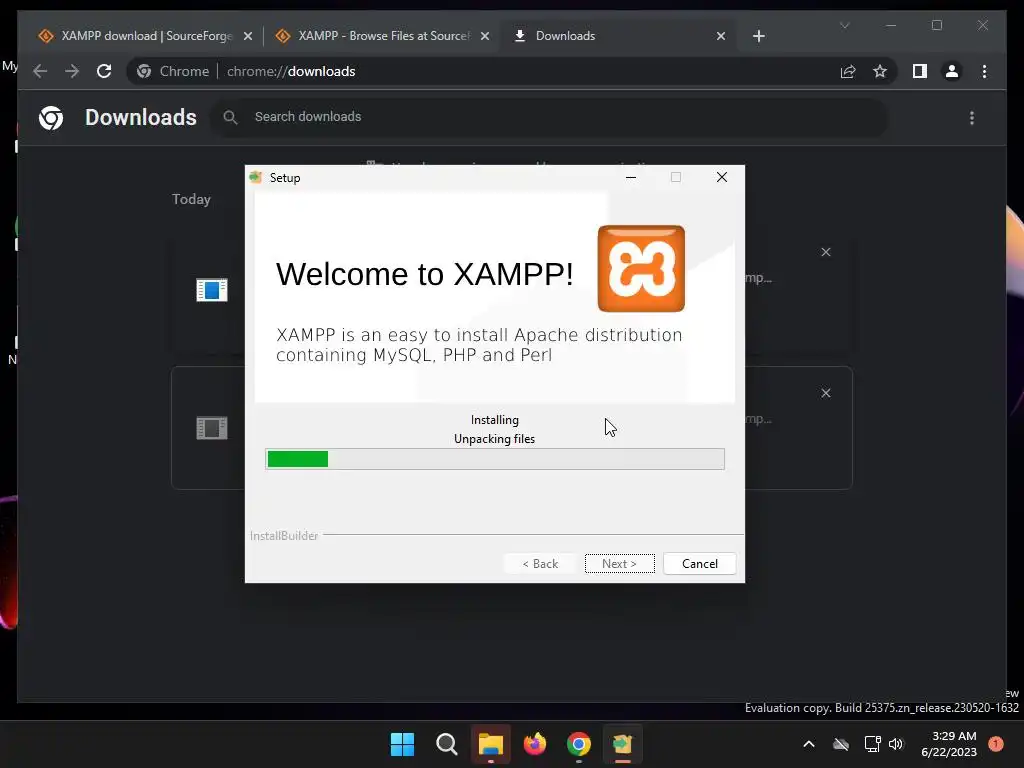Open Firefox from taskbar
Image resolution: width=1024 pixels, height=768 pixels.
coord(535,744)
